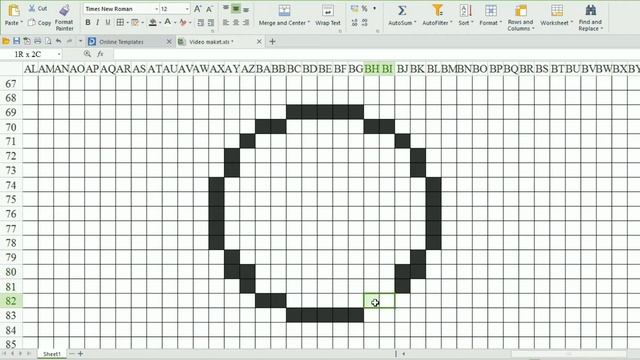Open the fill color swatch
The height and width of the screenshot is (360, 640).
(x=153, y=23)
